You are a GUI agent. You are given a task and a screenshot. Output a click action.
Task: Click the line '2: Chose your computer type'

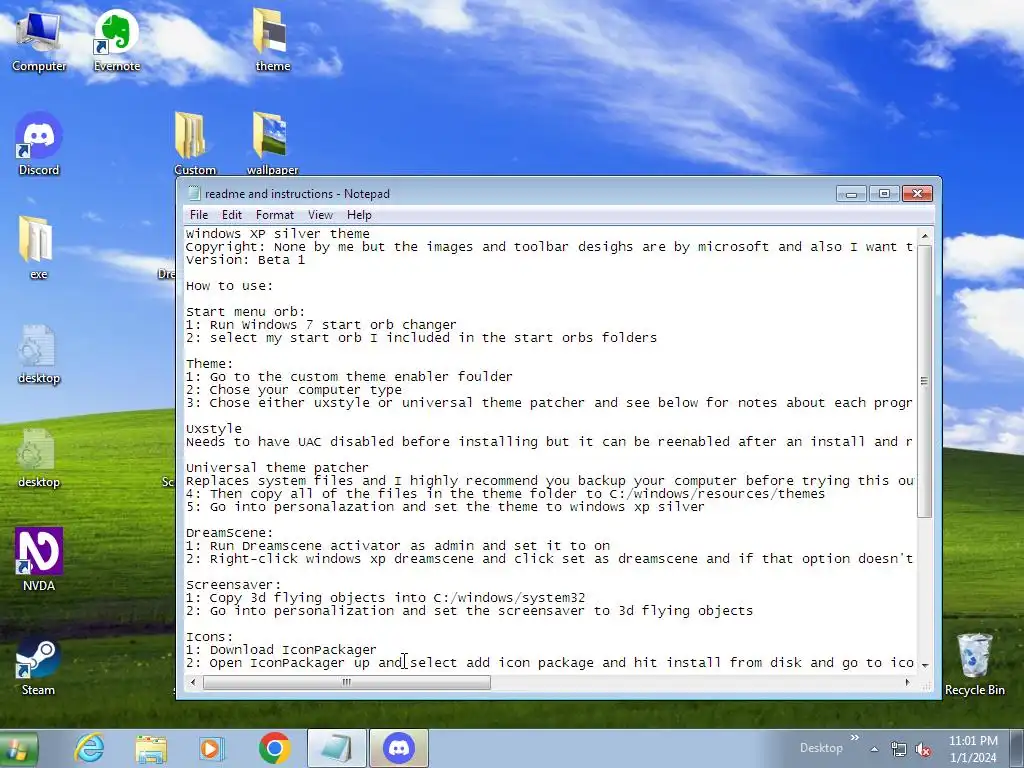[293, 390]
